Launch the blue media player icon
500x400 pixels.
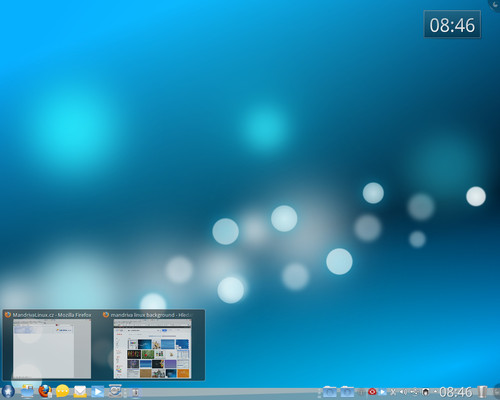tap(98, 392)
